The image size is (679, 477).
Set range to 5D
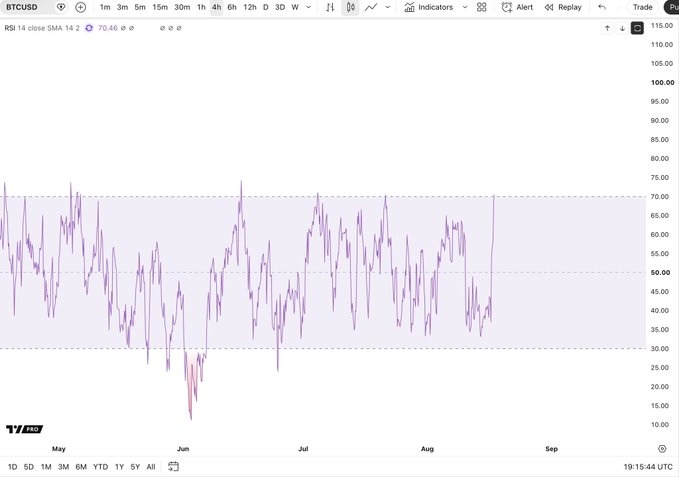pyautogui.click(x=29, y=467)
